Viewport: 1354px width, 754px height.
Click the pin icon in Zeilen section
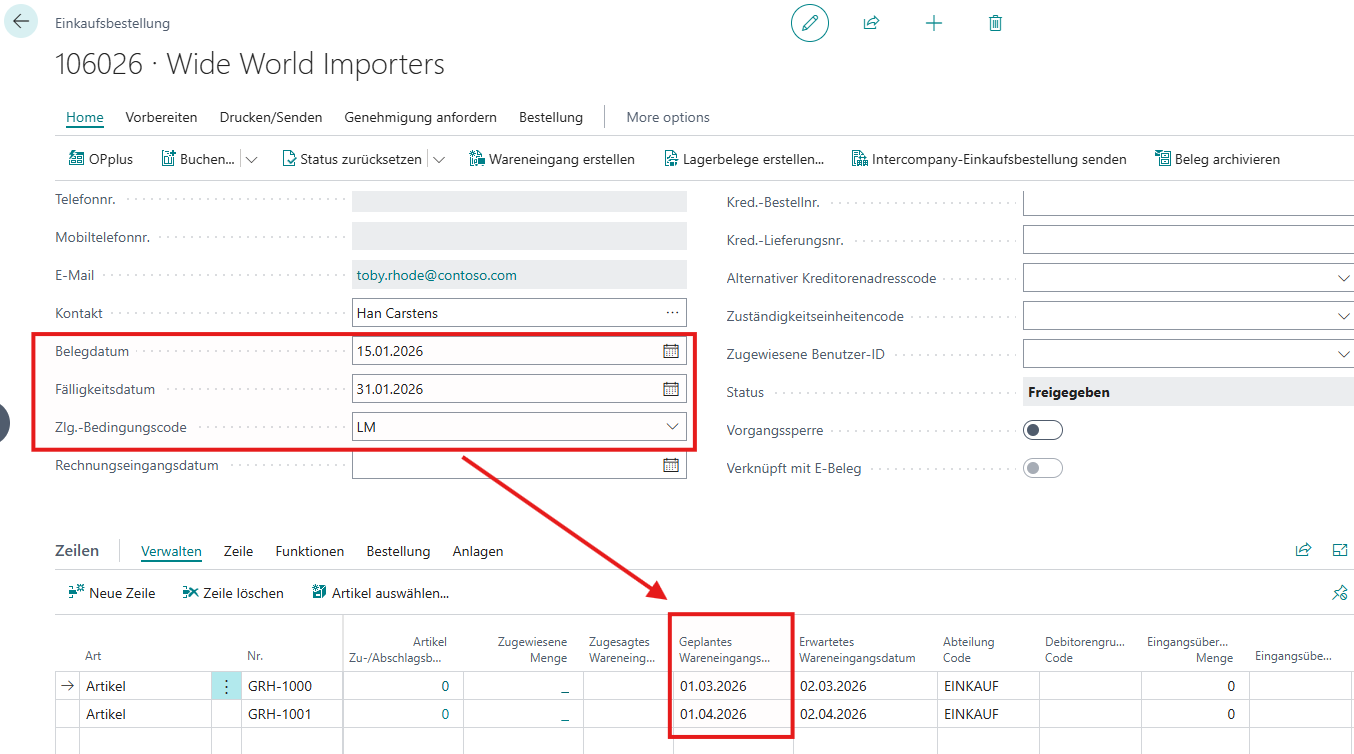pos(1339,593)
